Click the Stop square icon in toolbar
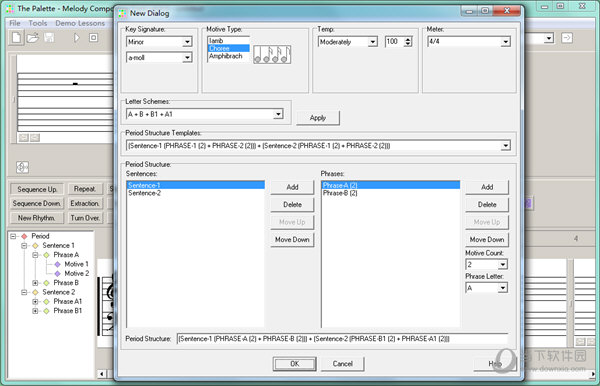 tap(93, 37)
